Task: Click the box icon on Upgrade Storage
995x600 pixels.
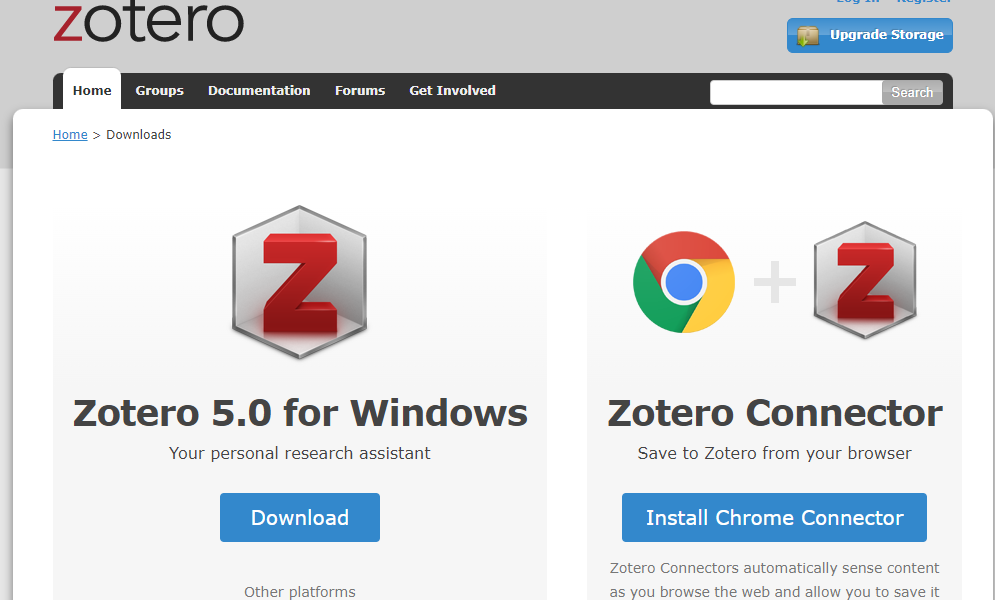Action: (x=808, y=36)
